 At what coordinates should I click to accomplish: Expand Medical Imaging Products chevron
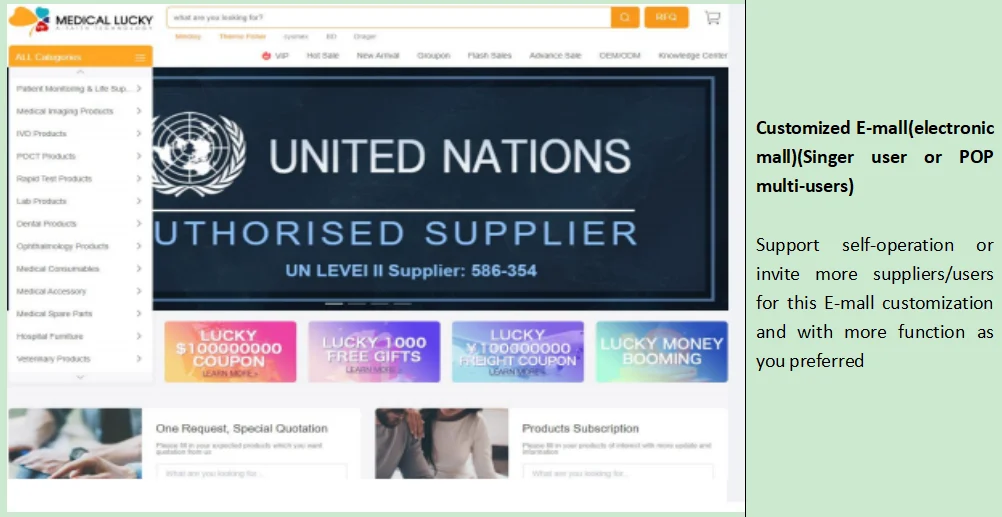(x=139, y=111)
